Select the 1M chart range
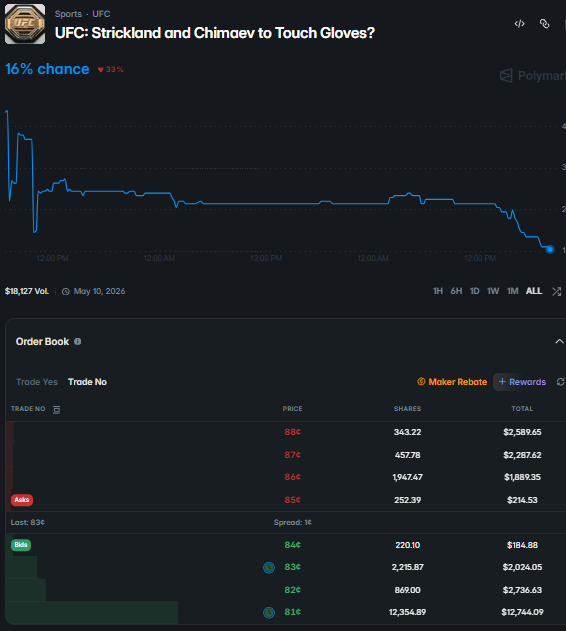566x631 pixels. pyautogui.click(x=512, y=291)
